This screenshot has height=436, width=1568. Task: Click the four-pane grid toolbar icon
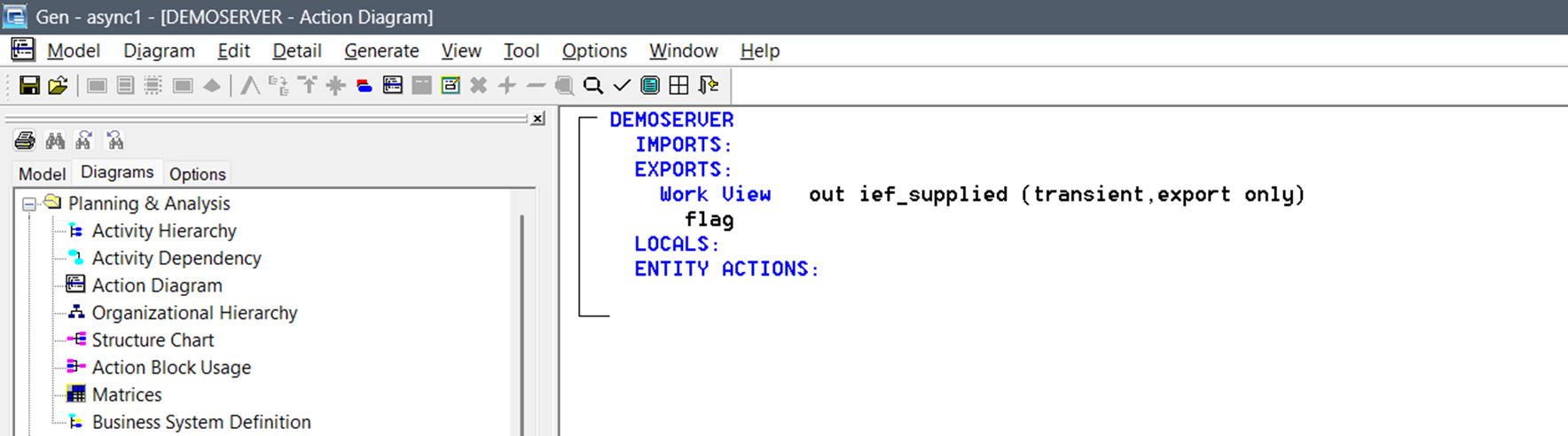tap(678, 85)
